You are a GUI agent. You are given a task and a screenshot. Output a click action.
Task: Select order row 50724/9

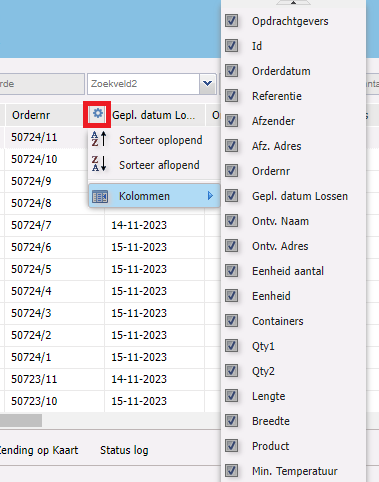pyautogui.click(x=31, y=181)
